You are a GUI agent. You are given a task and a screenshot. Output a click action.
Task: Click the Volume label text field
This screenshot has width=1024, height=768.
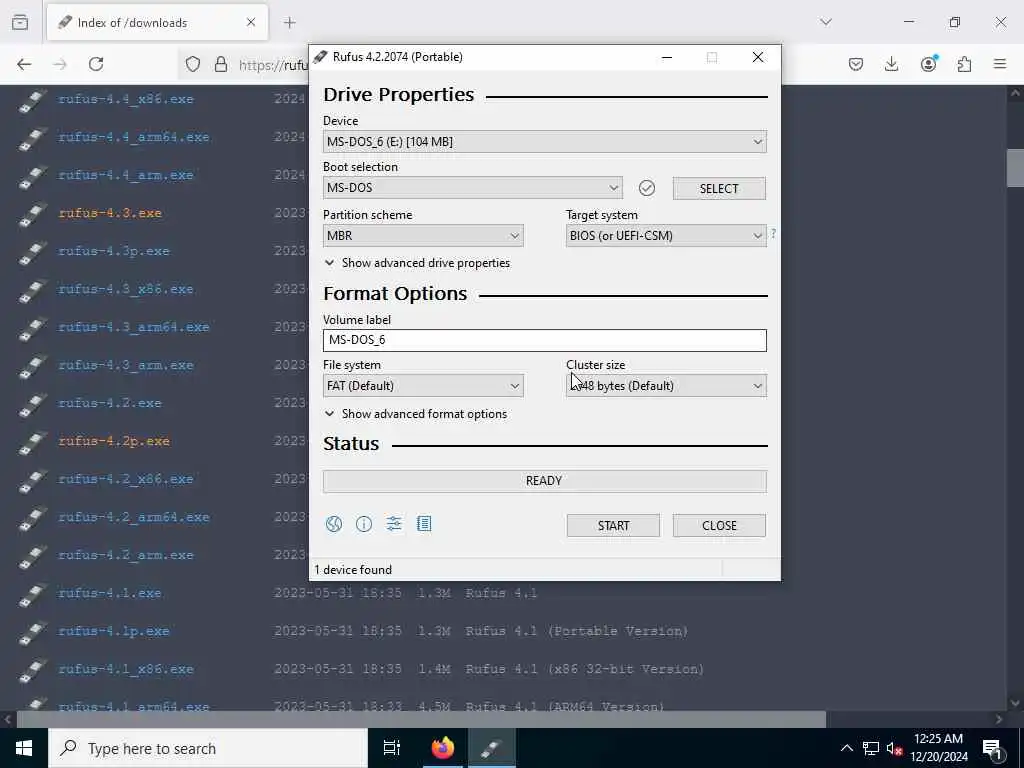point(545,340)
